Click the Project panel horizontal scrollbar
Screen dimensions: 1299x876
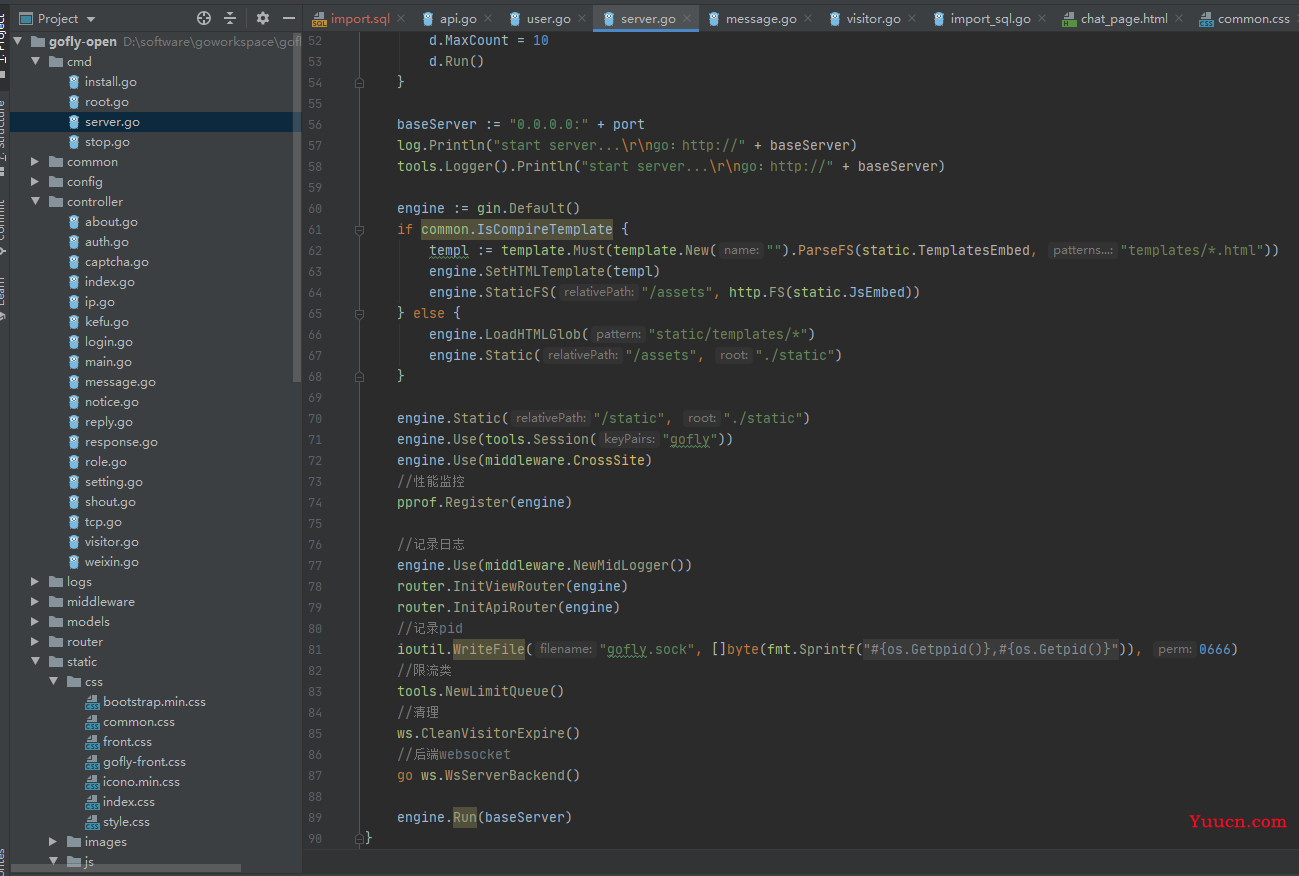point(126,868)
